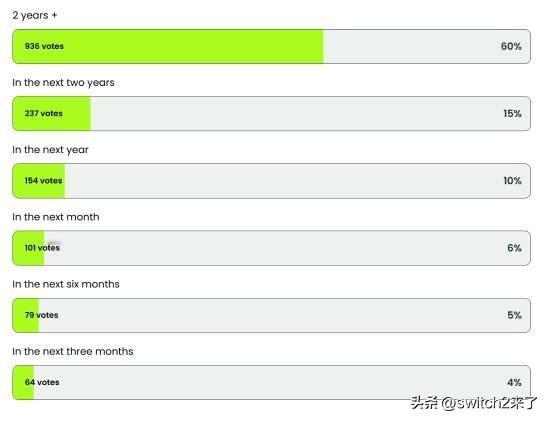
Task: Click the 15% percentage label
Action: click(512, 114)
